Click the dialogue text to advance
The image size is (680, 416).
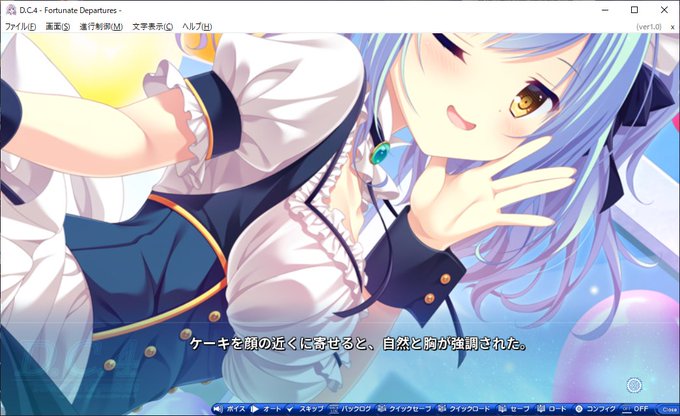(x=358, y=344)
